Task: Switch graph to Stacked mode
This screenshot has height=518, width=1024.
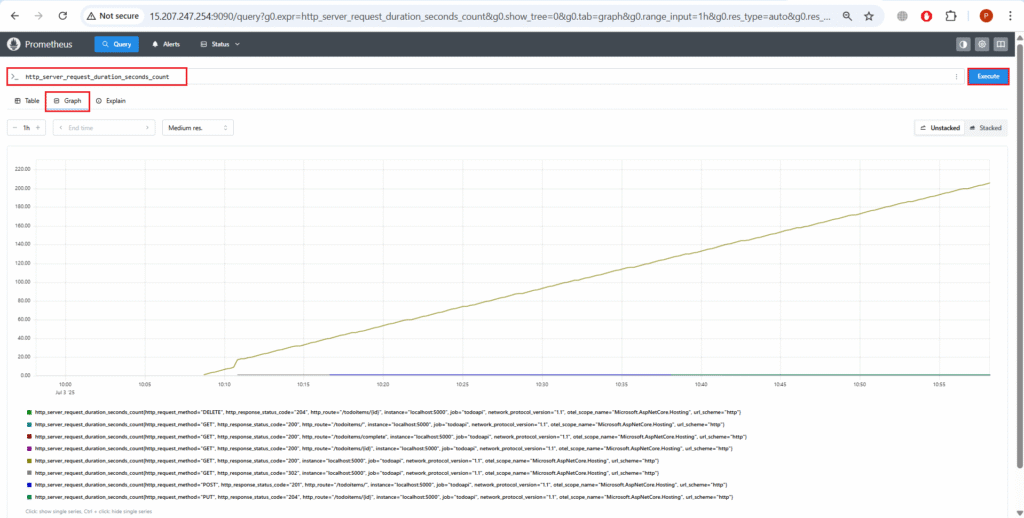Action: tap(985, 128)
